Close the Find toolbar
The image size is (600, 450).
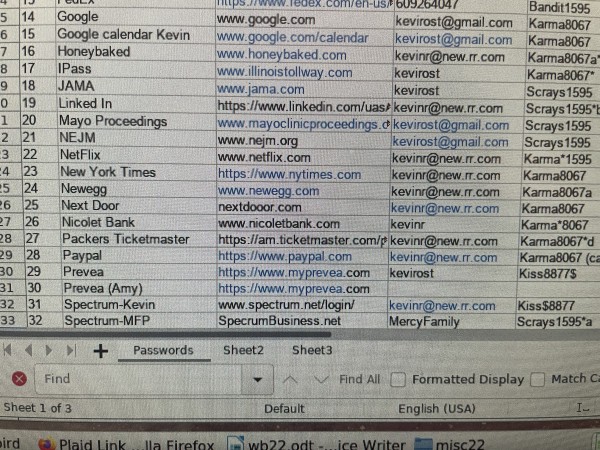18,379
